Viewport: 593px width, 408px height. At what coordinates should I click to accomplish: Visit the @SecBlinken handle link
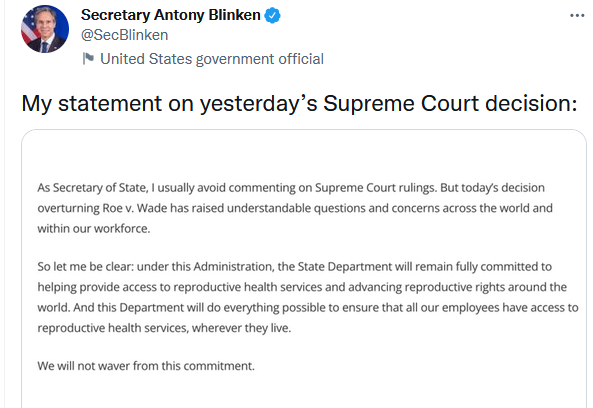(x=124, y=35)
